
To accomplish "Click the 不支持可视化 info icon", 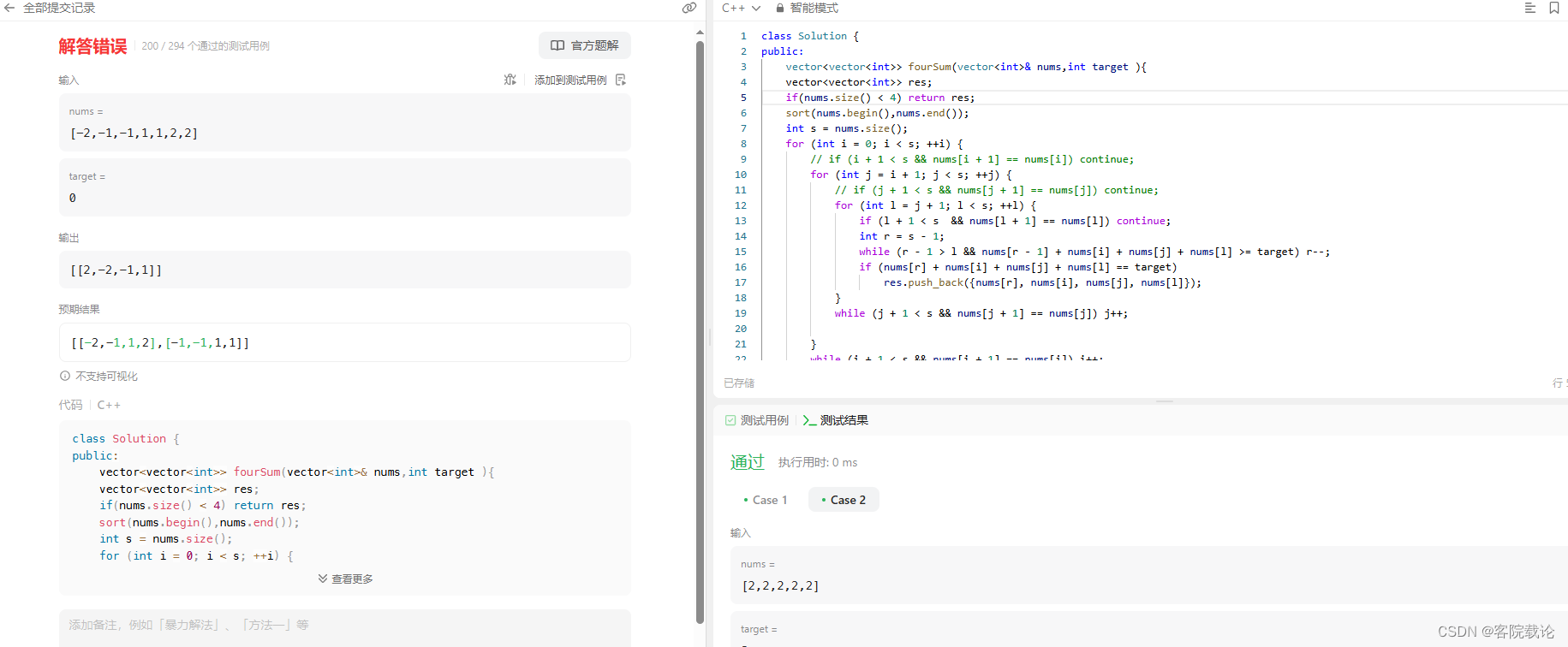I will [x=65, y=376].
